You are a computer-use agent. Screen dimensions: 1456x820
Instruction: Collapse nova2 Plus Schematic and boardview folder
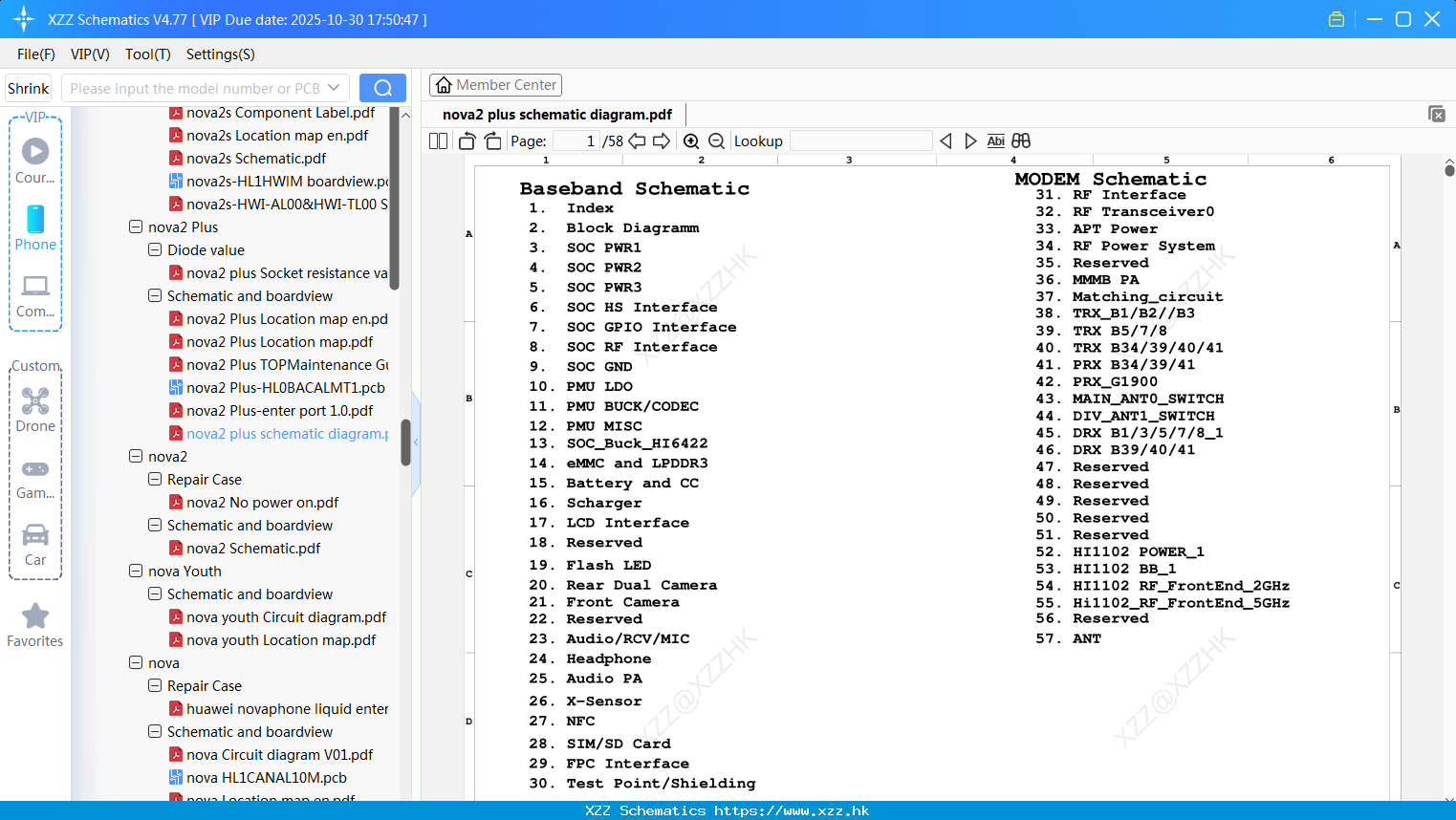coord(155,296)
